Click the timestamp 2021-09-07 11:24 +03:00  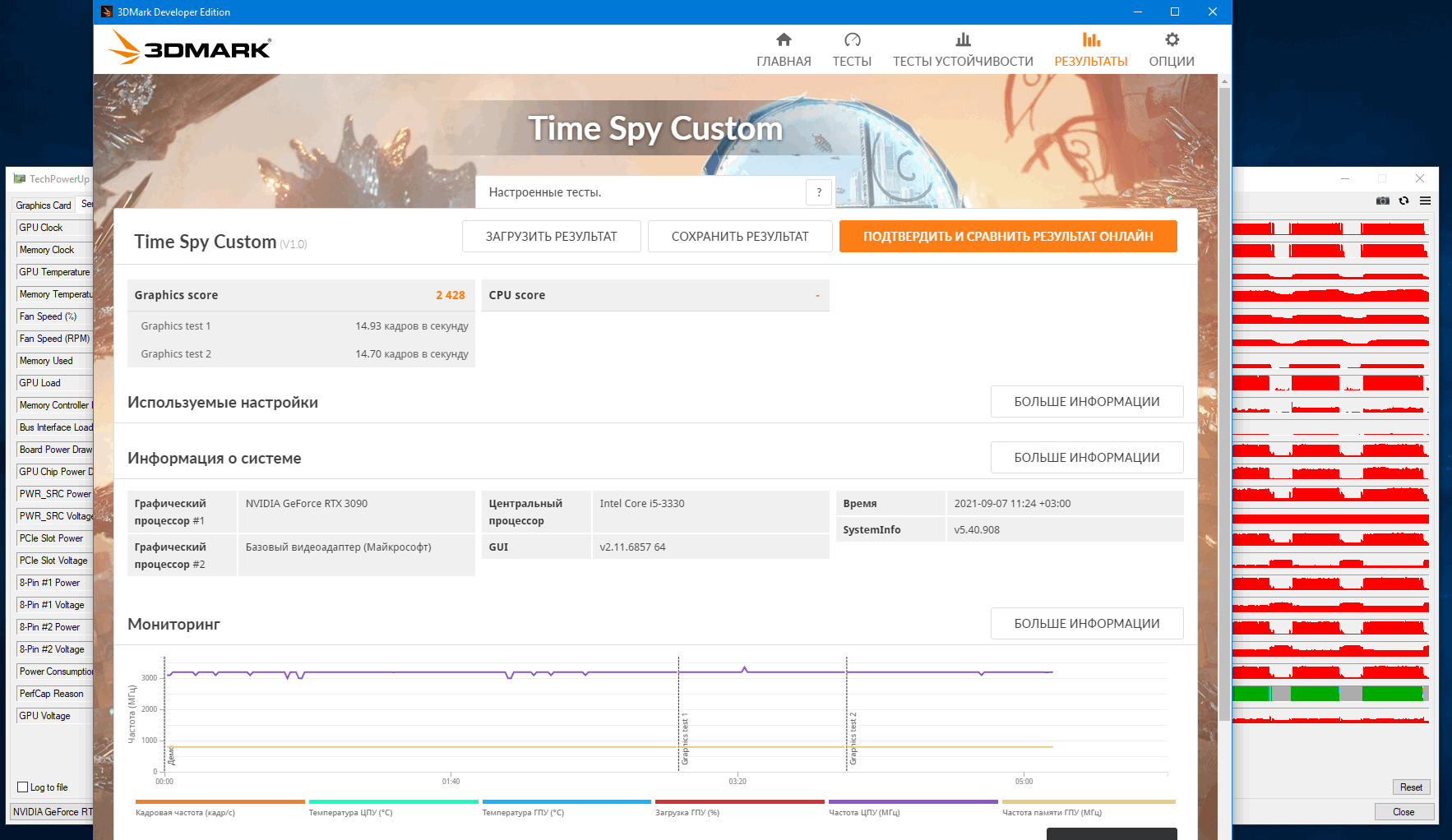coord(1065,503)
